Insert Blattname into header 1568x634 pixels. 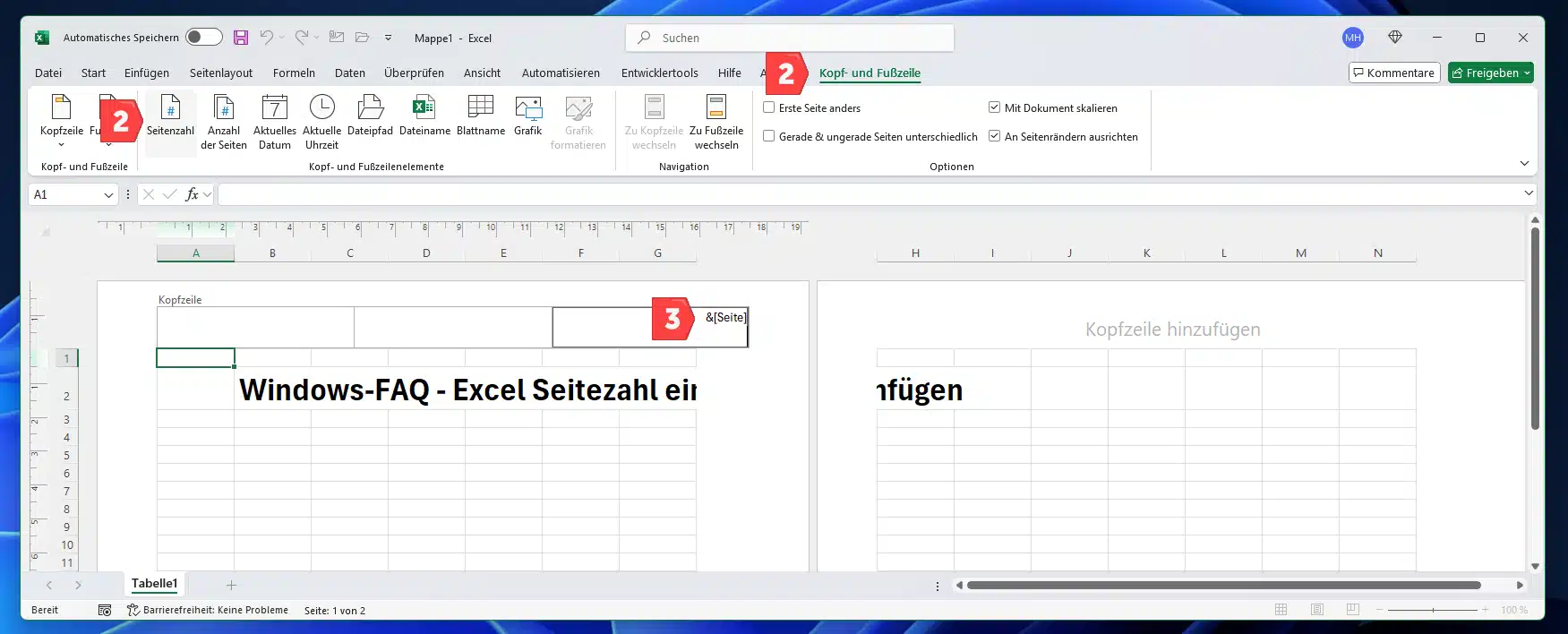481,116
